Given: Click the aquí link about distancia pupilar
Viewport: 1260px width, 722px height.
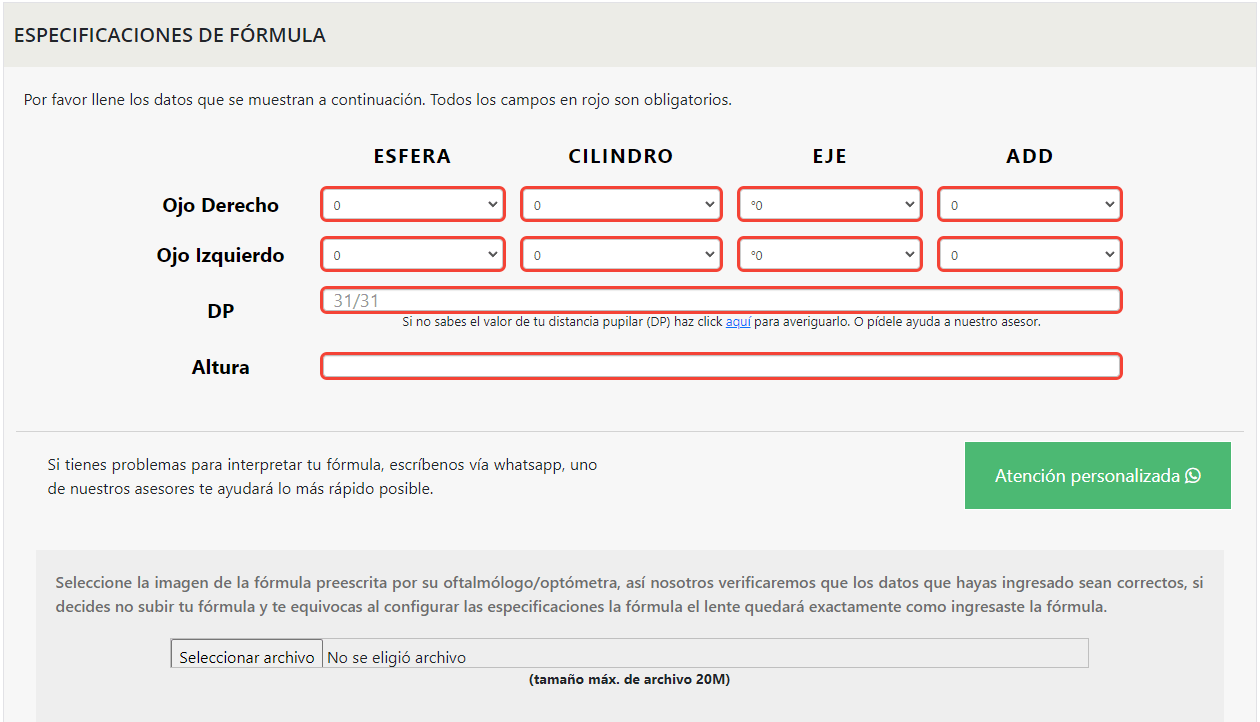Looking at the screenshot, I should (x=737, y=322).
